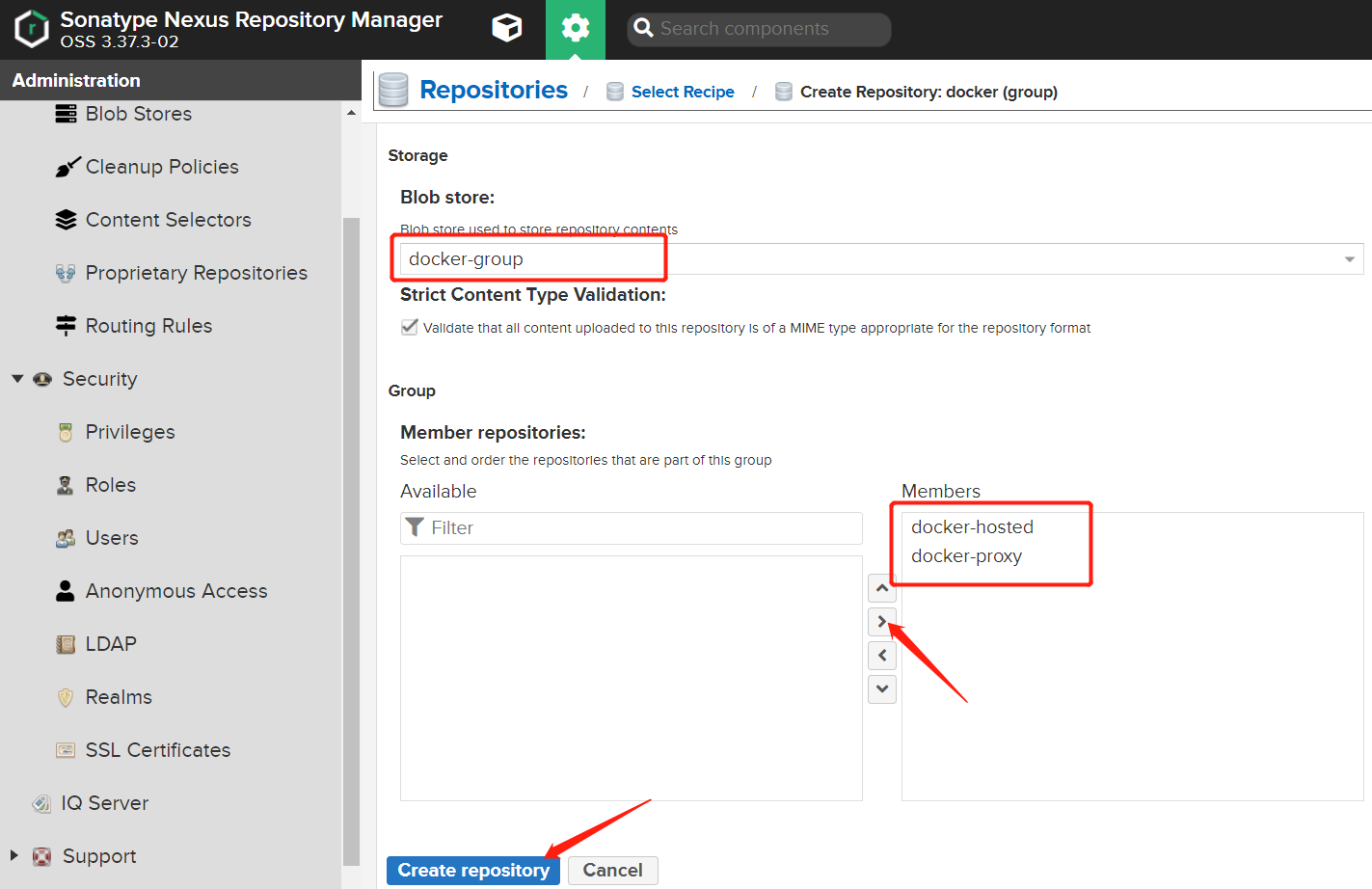This screenshot has width=1372, height=889.
Task: Click the Roles person icon
Action: pyautogui.click(x=66, y=485)
